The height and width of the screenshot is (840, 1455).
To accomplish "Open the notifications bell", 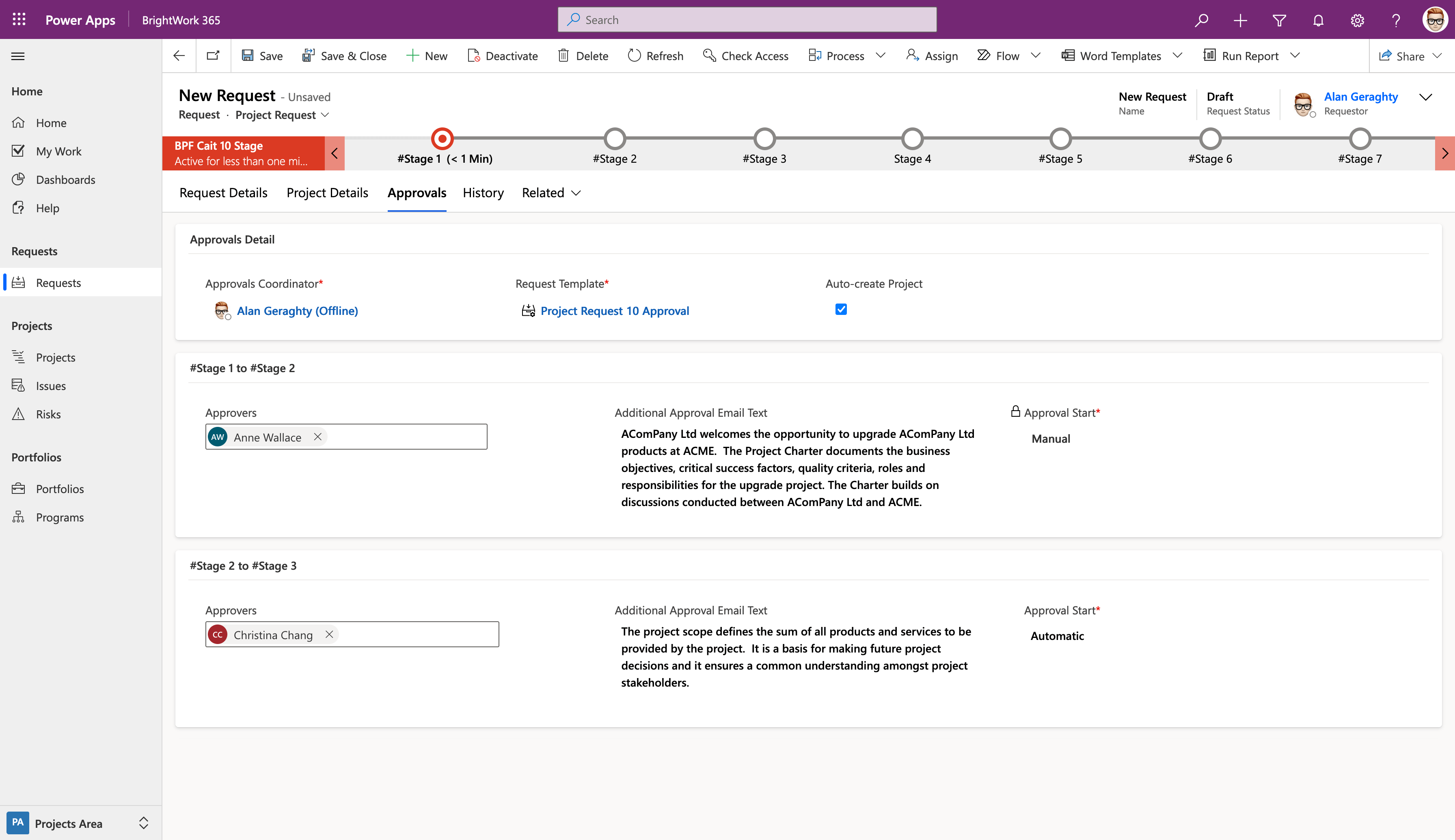I will point(1318,20).
